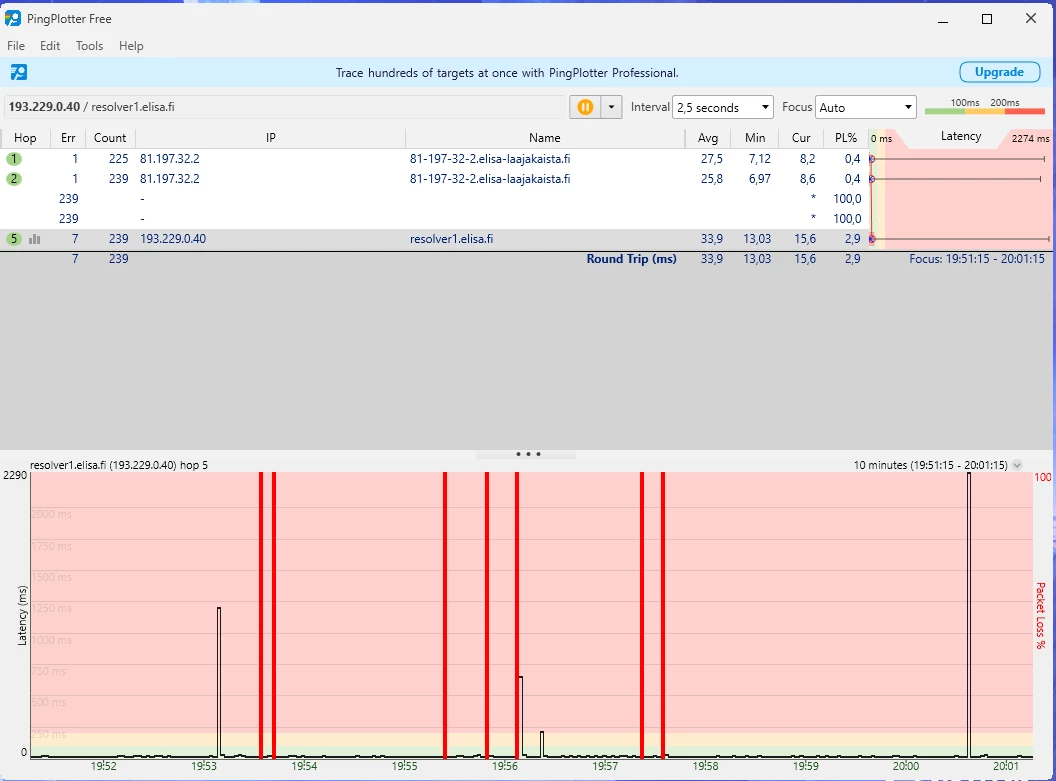Open the Focus dropdown set to Auto
Screen dimensions: 1056x781
(866, 107)
